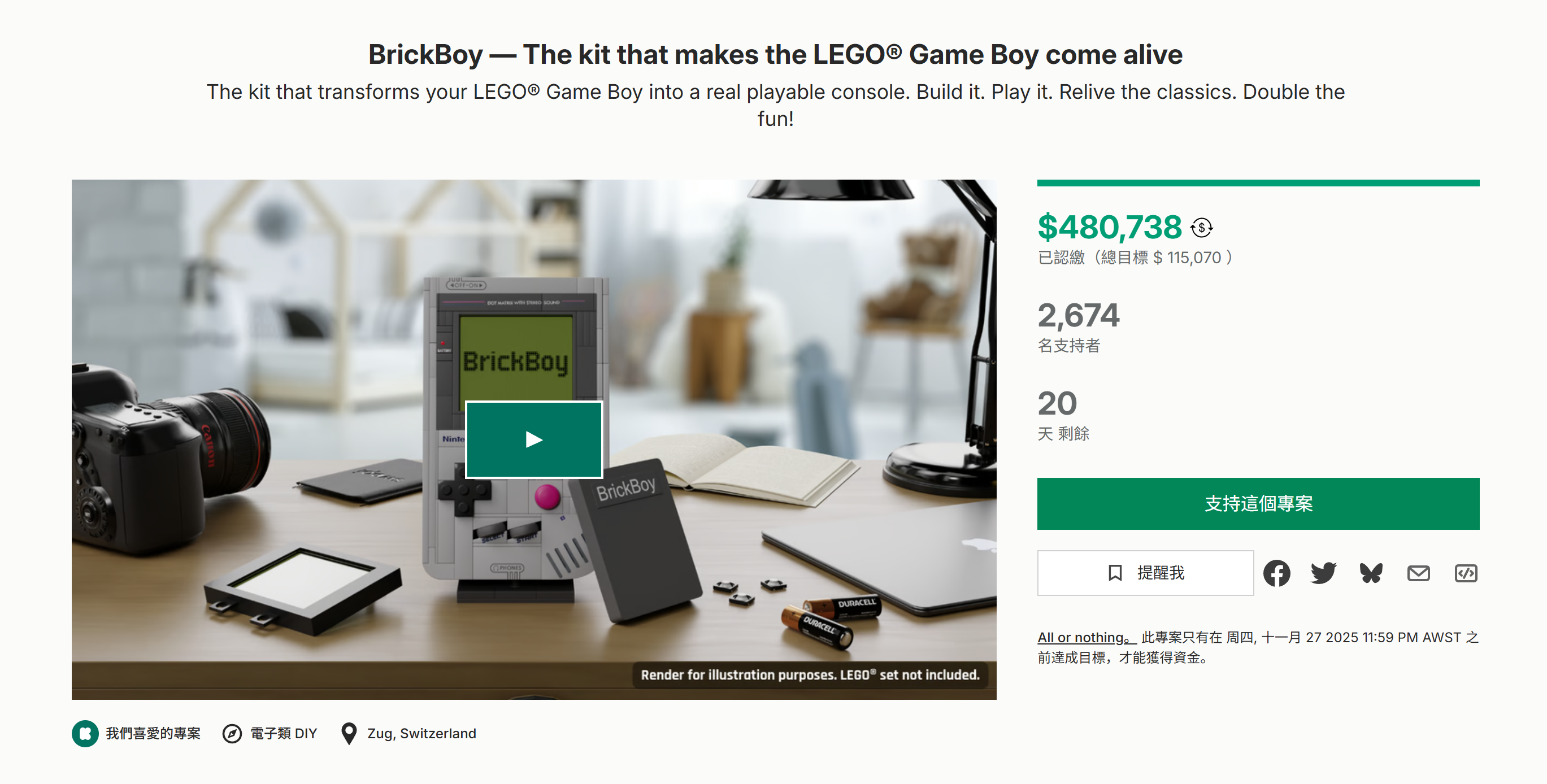Click the bookmark icon in 提醒我 button
Image resolution: width=1547 pixels, height=784 pixels.
tap(1115, 573)
